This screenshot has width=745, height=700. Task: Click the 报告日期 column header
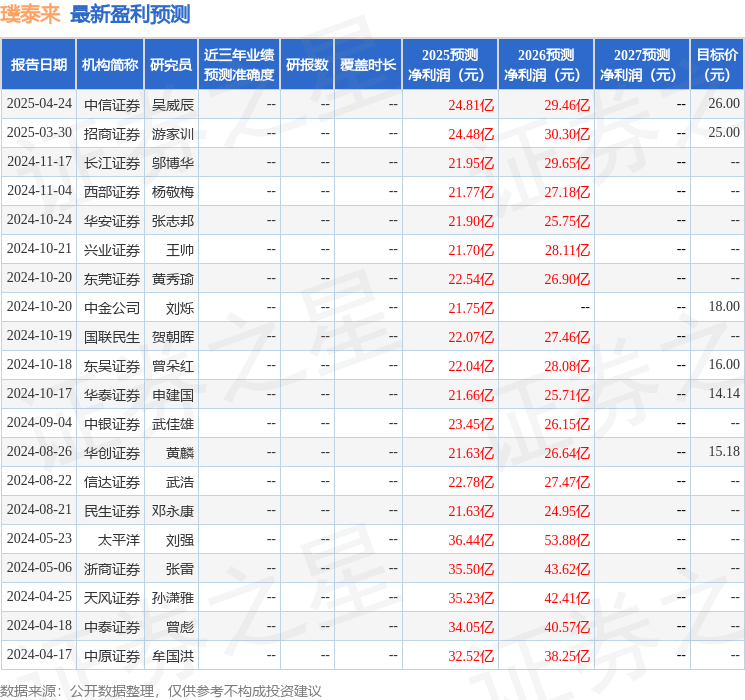click(38, 64)
